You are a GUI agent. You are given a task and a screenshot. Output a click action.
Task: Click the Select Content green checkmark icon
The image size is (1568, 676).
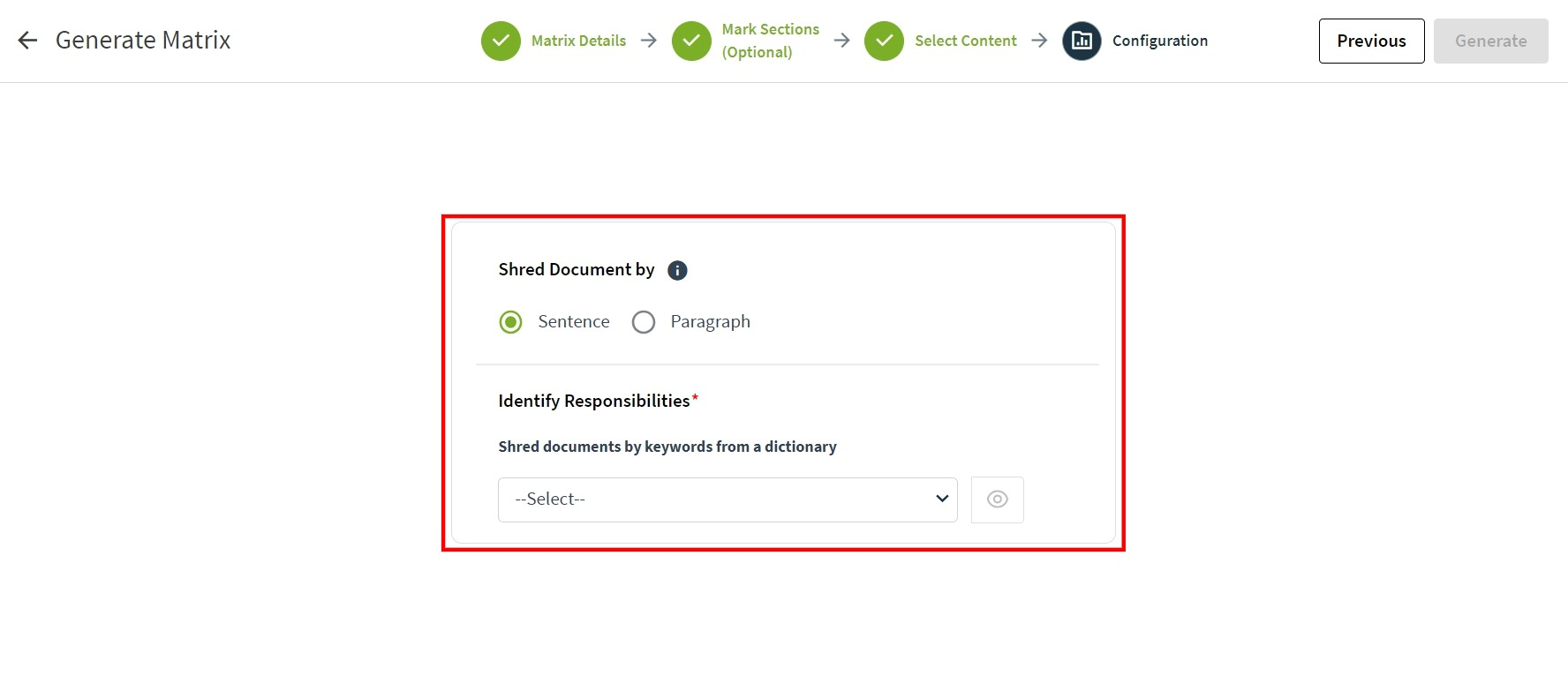pyautogui.click(x=884, y=41)
